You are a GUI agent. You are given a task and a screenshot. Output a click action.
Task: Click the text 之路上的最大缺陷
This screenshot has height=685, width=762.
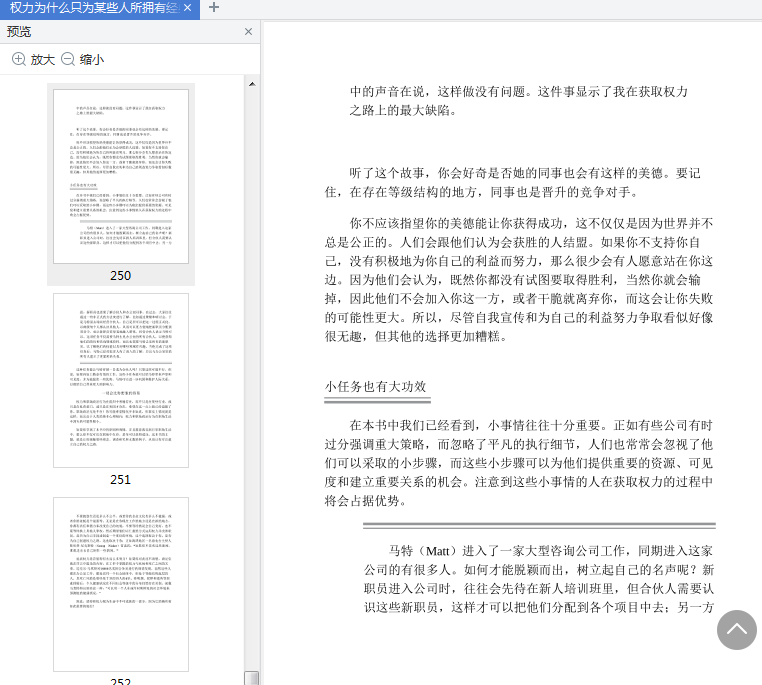403,111
